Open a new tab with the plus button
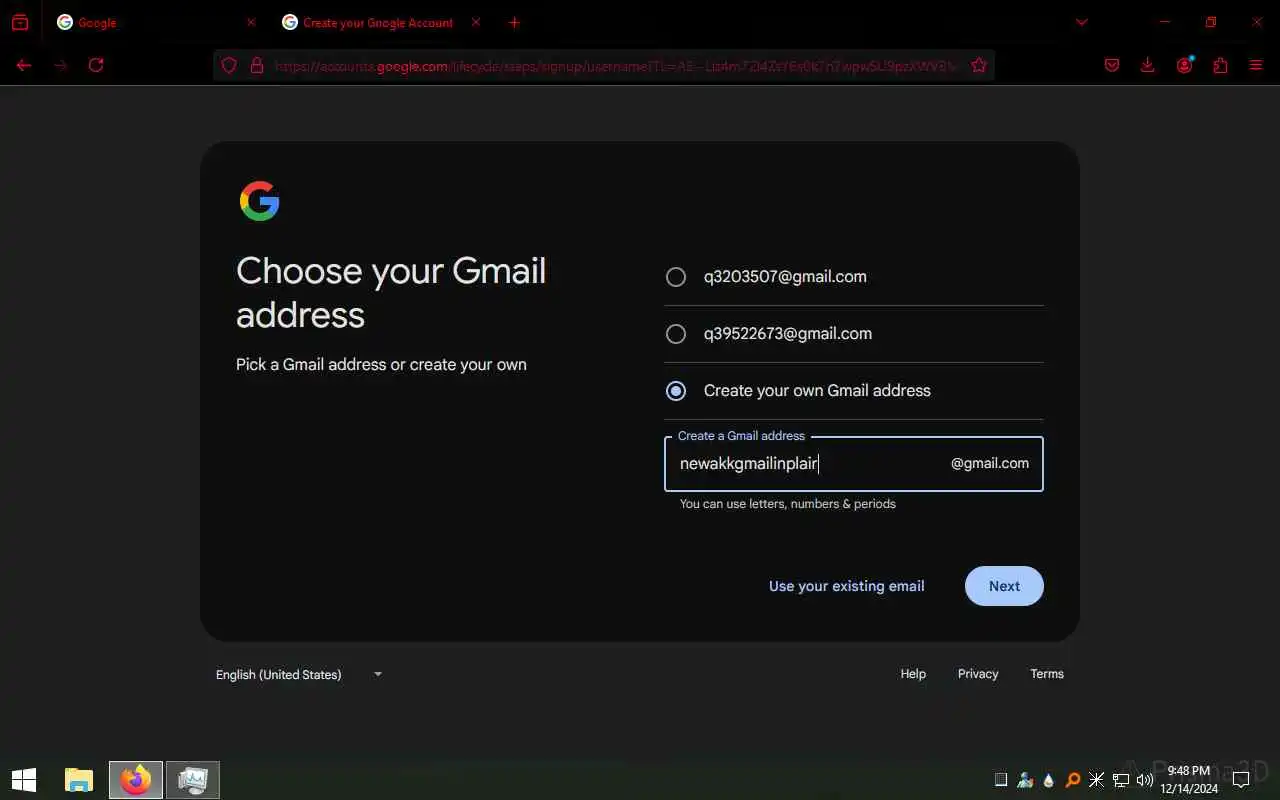Image resolution: width=1280 pixels, height=800 pixels. [514, 22]
